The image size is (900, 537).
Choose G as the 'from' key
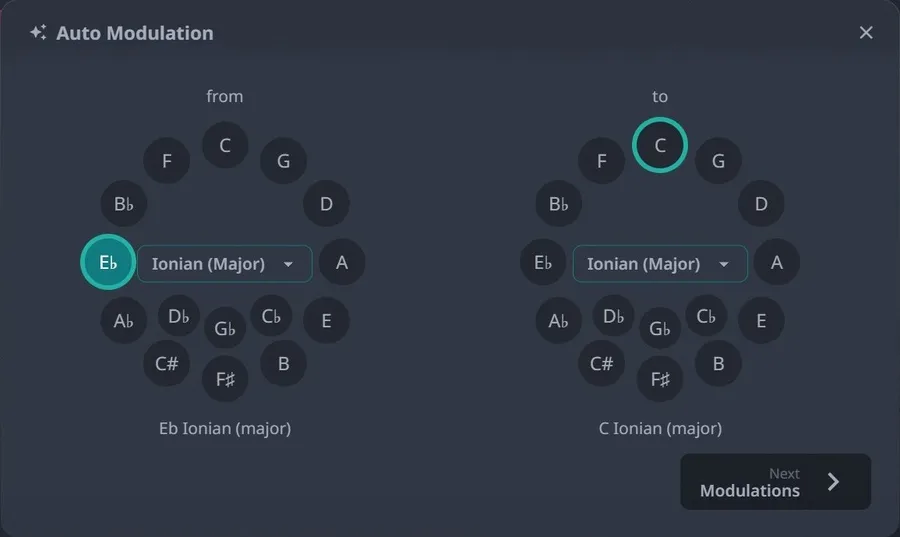(x=284, y=161)
